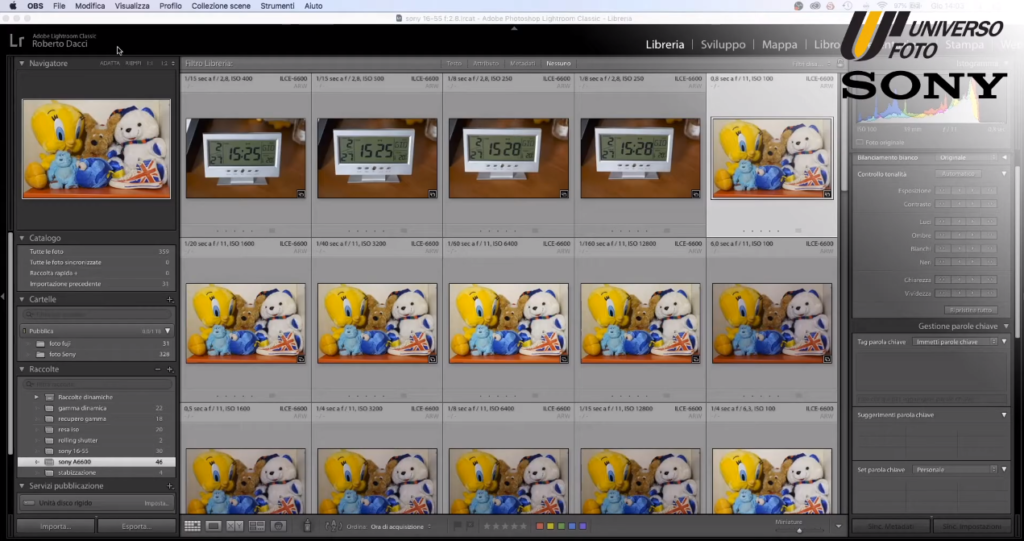
Task: Filter library by Metadati
Action: (522, 63)
